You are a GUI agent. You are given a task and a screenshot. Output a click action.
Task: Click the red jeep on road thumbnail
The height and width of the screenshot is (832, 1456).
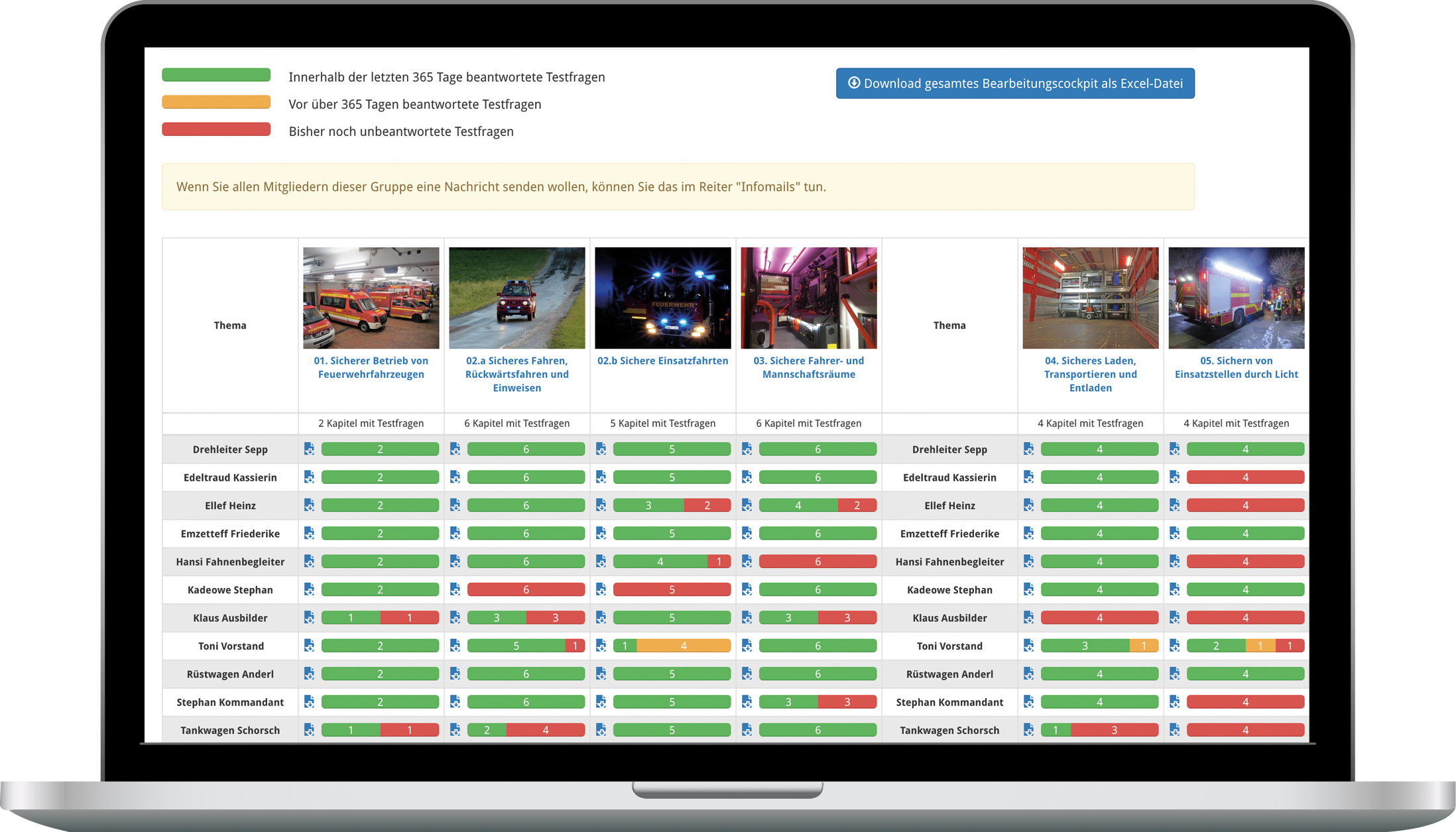coord(517,298)
